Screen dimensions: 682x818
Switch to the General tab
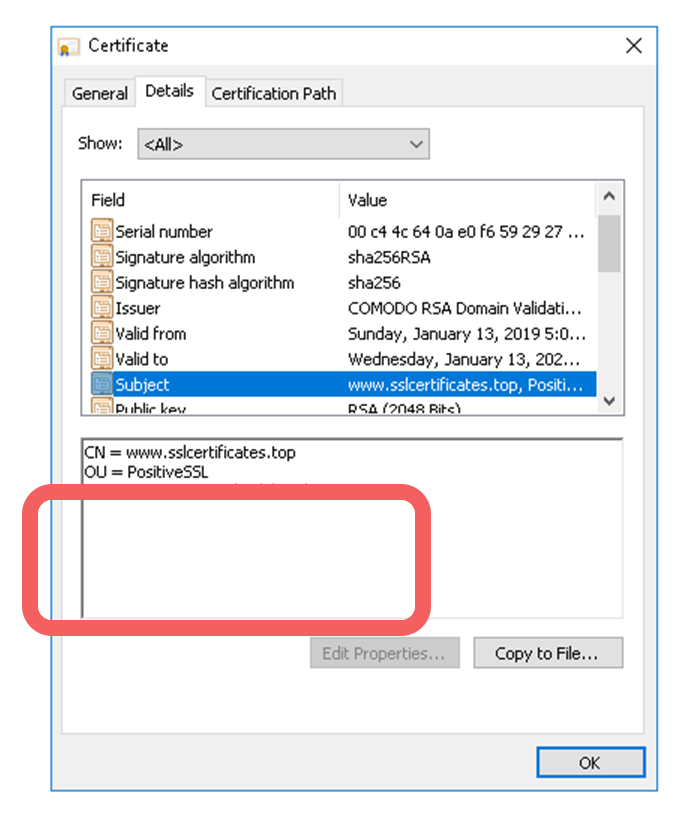(x=100, y=94)
